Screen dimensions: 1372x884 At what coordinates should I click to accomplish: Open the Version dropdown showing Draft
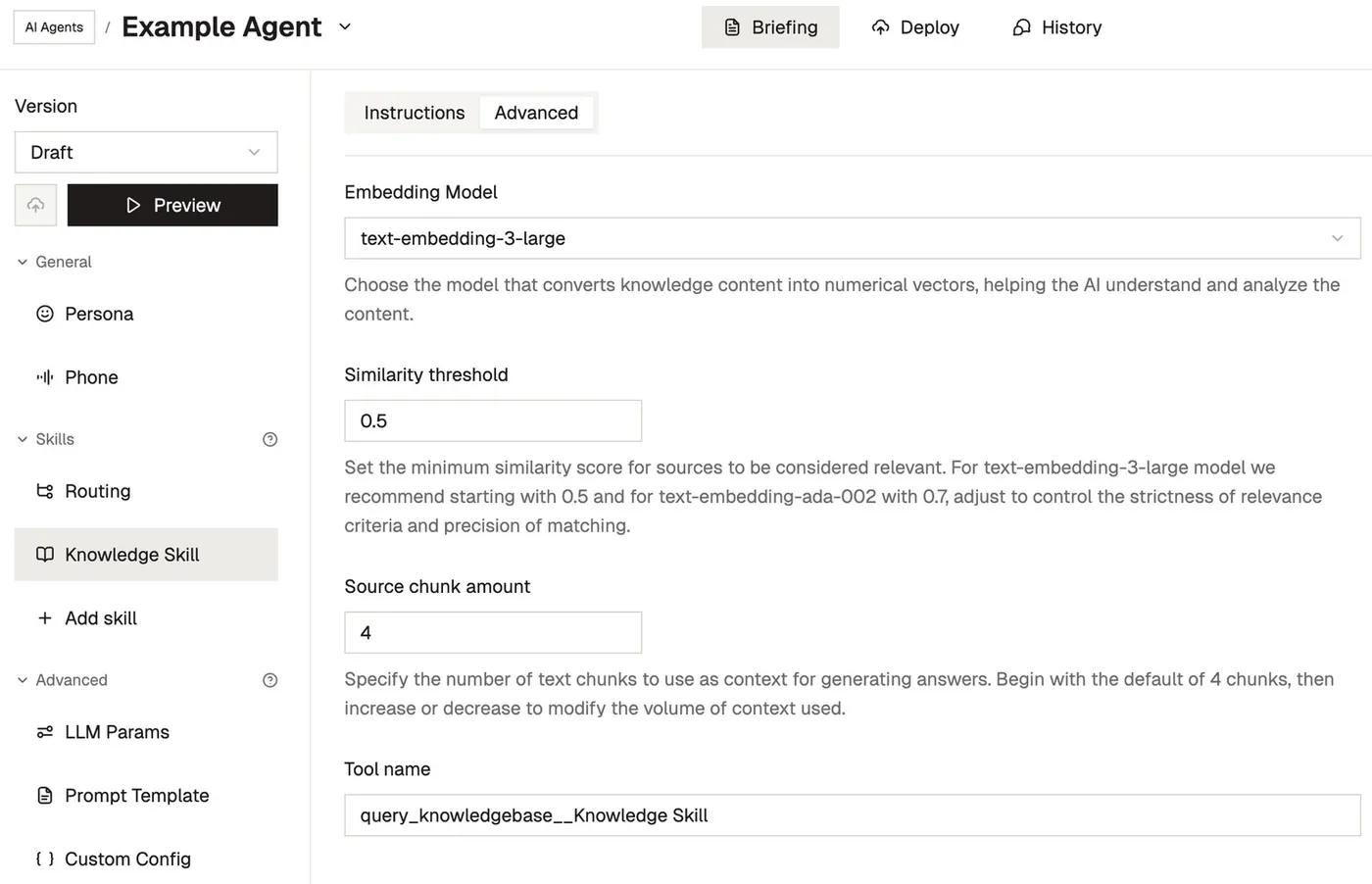(x=145, y=152)
